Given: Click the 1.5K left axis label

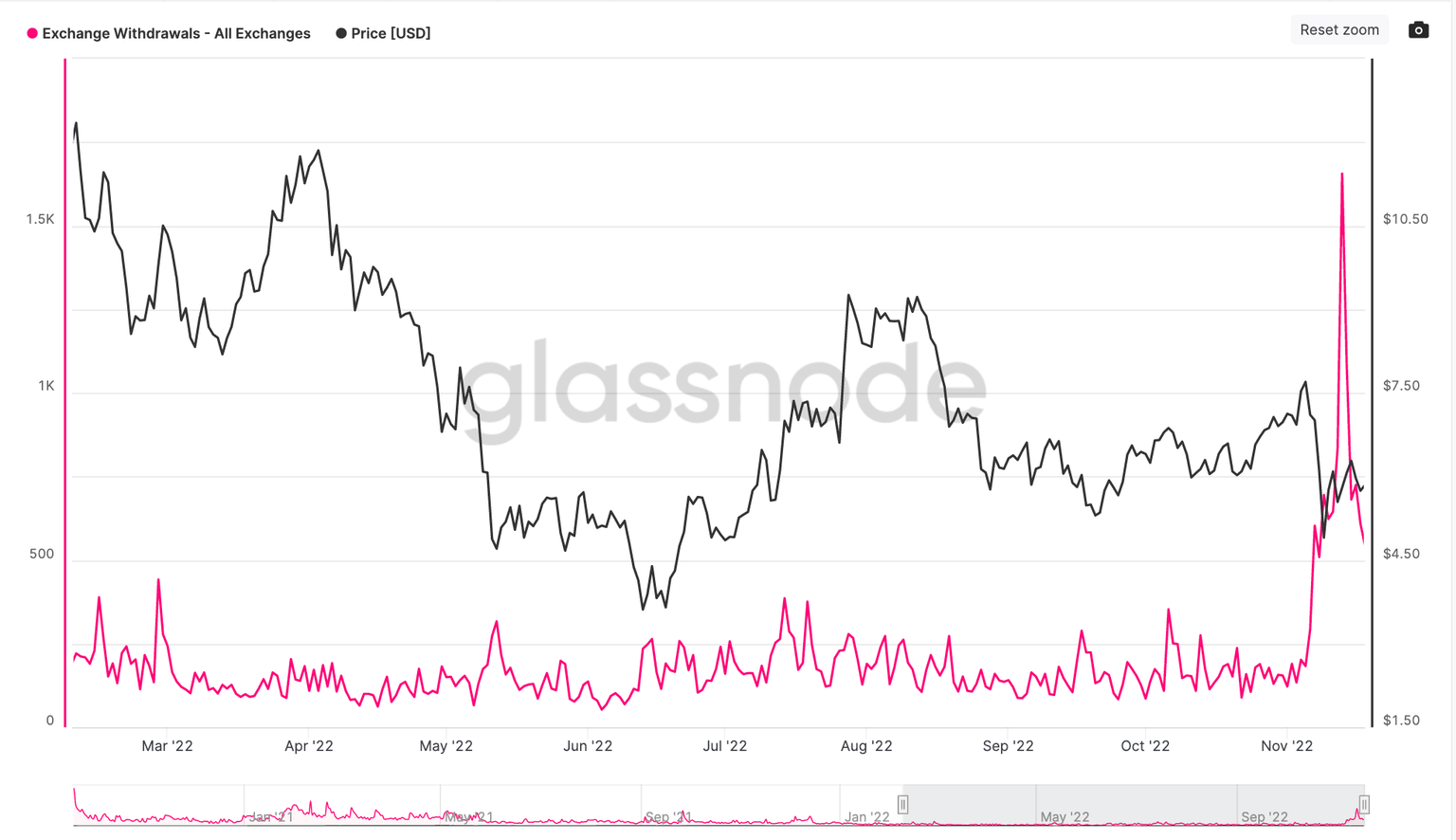Looking at the screenshot, I should [40, 219].
